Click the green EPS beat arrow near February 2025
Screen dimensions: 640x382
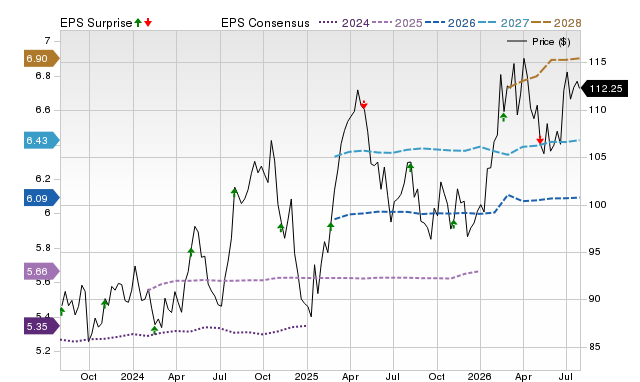coord(331,226)
